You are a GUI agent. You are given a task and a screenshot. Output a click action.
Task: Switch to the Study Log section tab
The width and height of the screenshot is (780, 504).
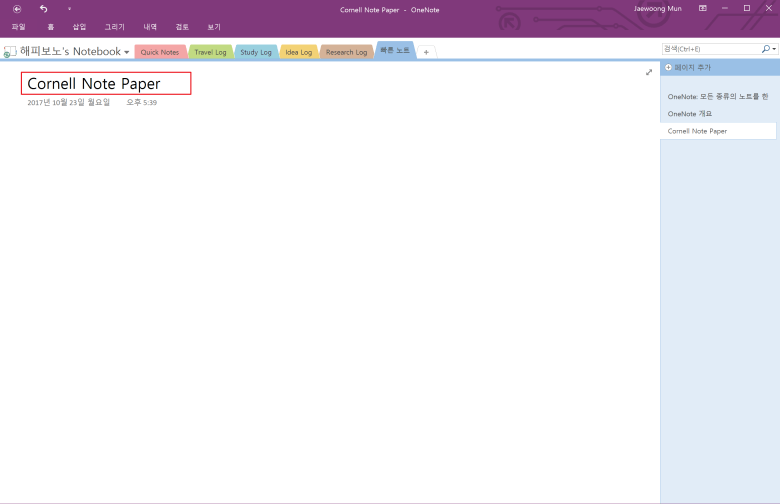pyautogui.click(x=256, y=52)
